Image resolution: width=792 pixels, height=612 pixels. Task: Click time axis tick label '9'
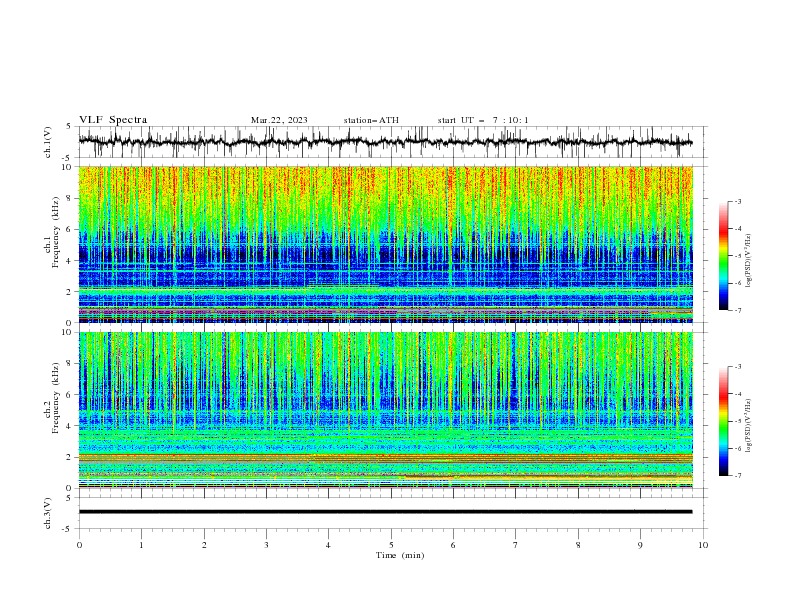click(x=640, y=545)
